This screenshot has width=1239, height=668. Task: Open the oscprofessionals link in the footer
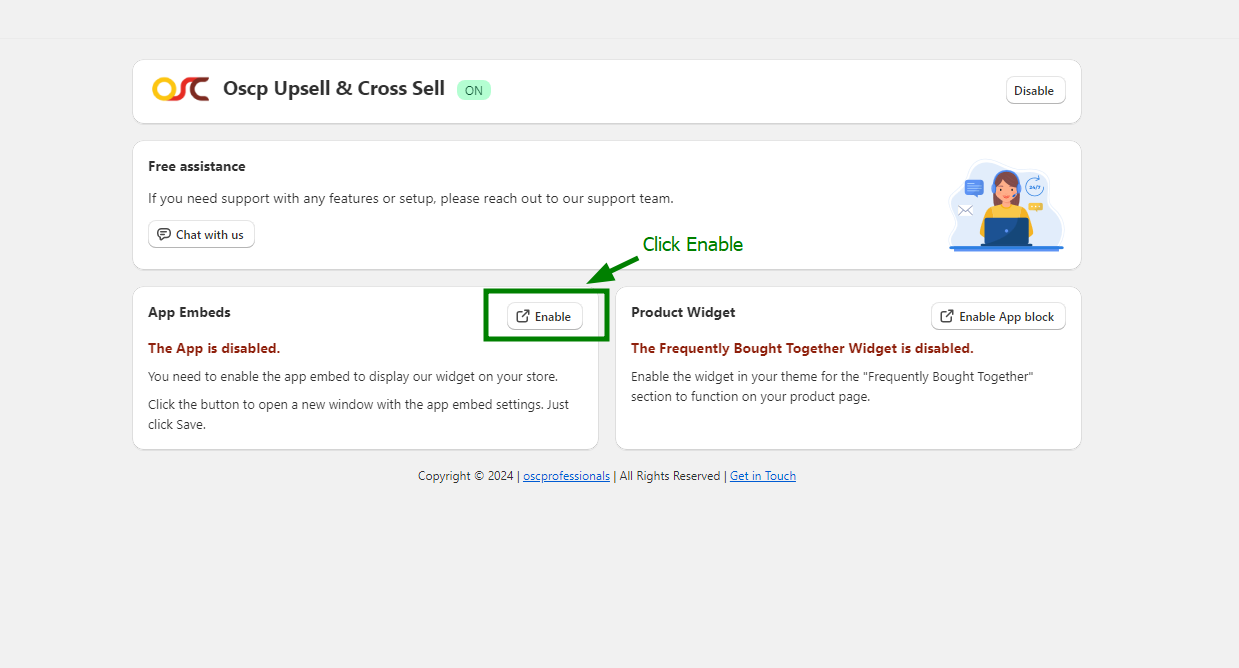click(566, 476)
